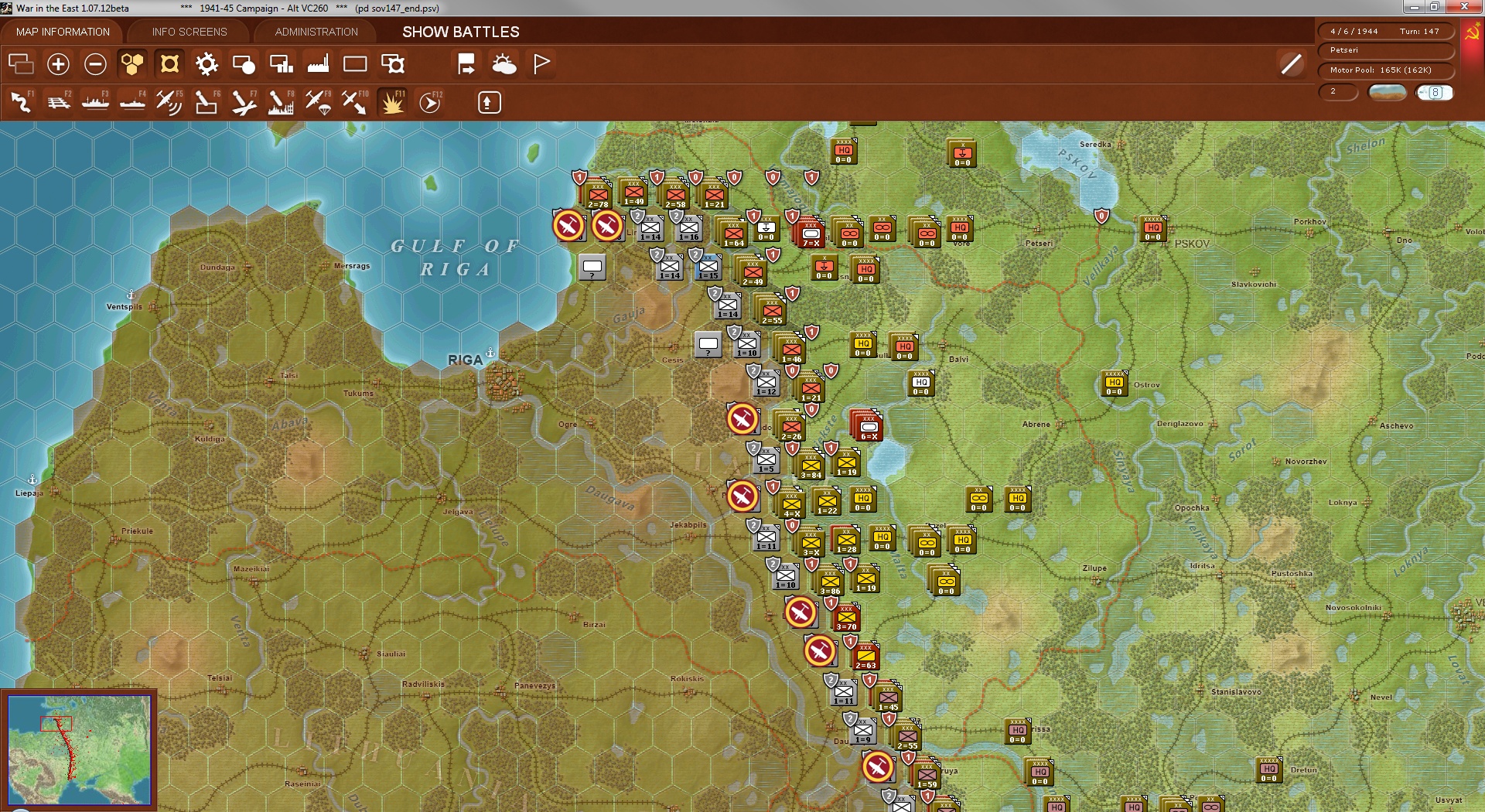Screen dimensions: 1485x812
Task: Open the ADMINISTRATION tab
Action: click(x=316, y=32)
